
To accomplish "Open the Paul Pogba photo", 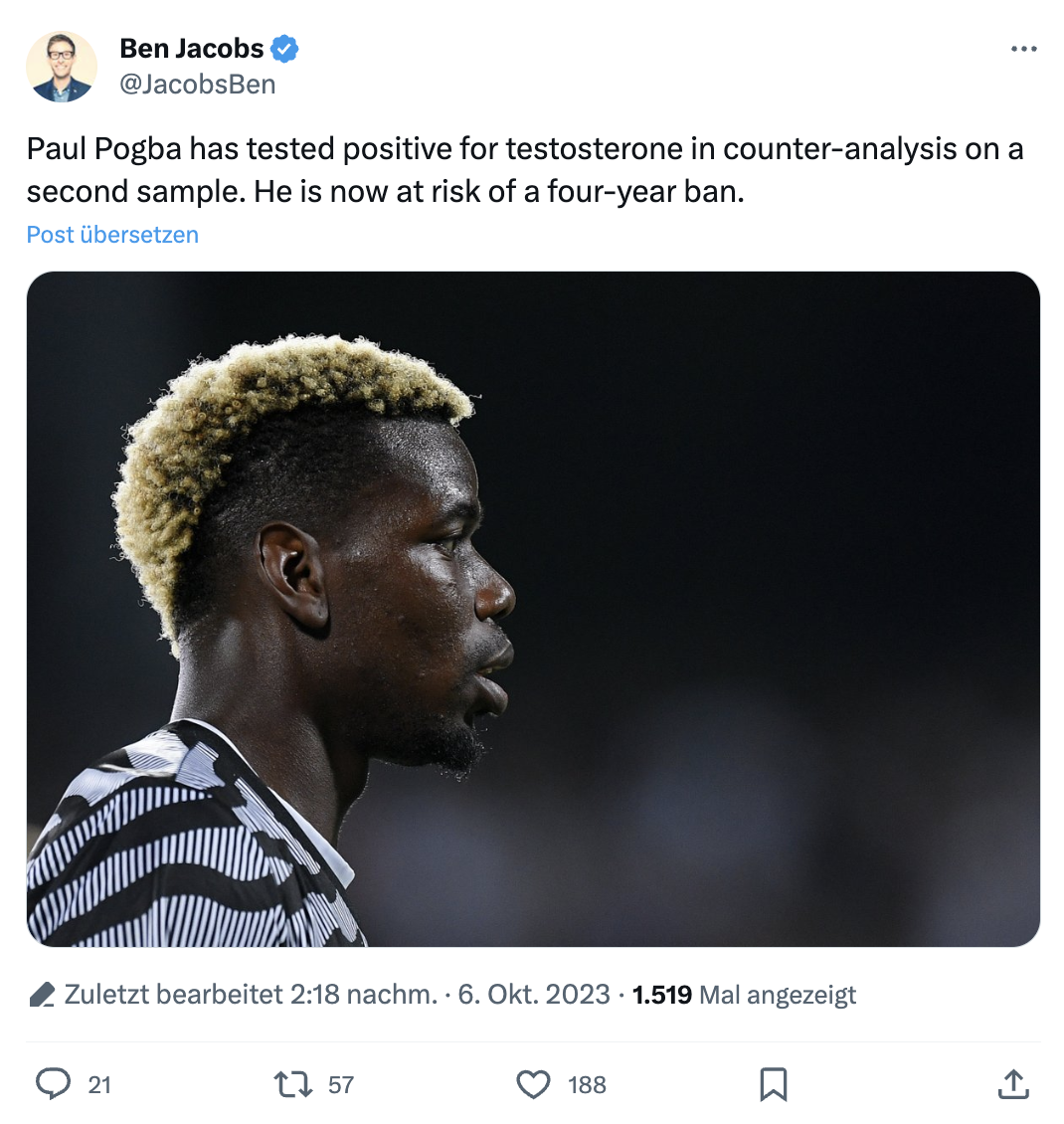I will [x=533, y=609].
